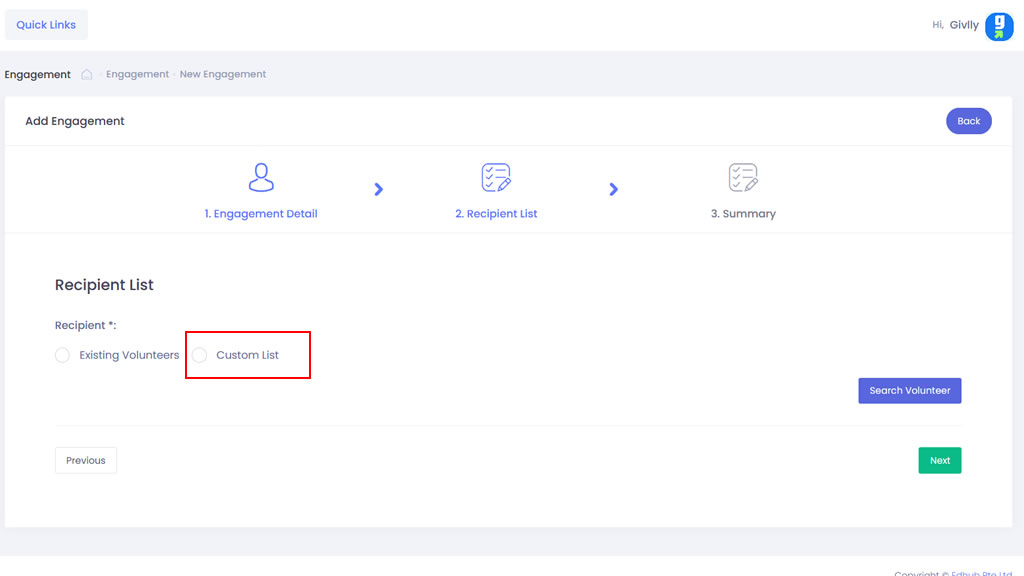Select the 2. Recipient List step label

(x=496, y=213)
